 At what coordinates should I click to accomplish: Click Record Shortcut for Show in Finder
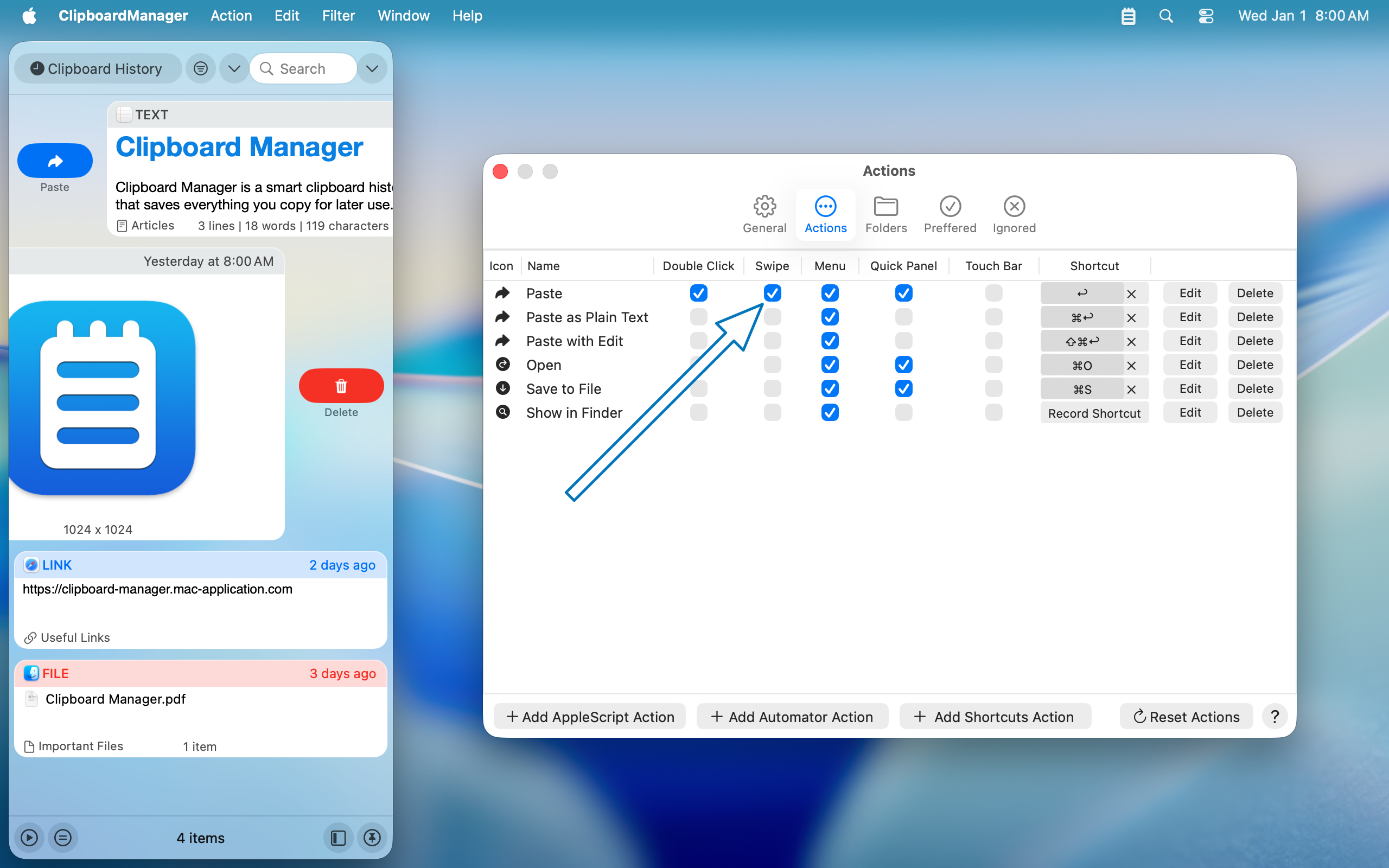pyautogui.click(x=1094, y=413)
